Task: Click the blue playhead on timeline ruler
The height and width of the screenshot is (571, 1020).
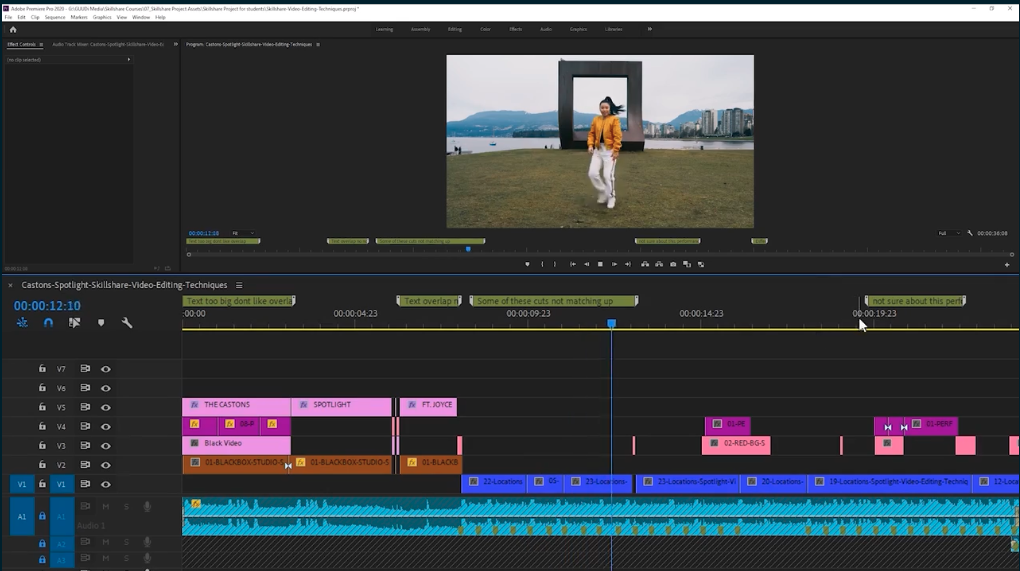Action: click(612, 323)
